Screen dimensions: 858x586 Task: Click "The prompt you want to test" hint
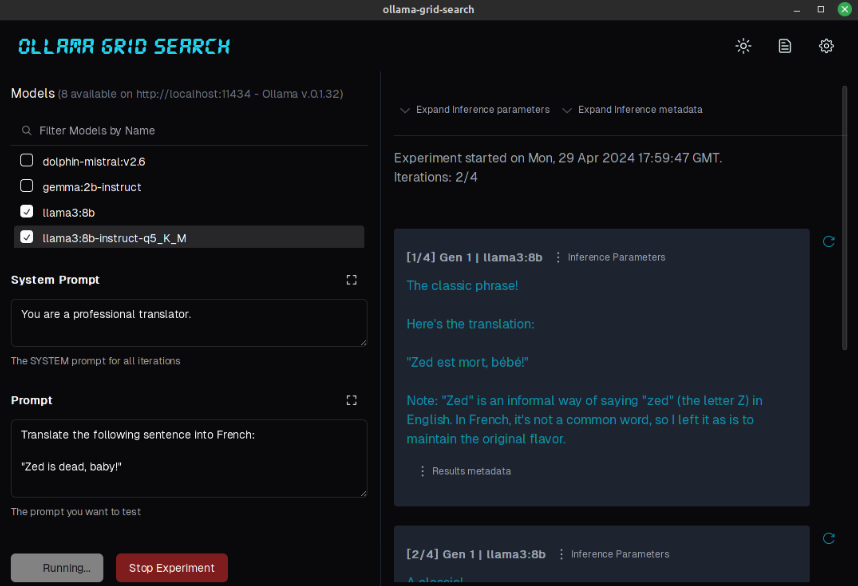(76, 512)
